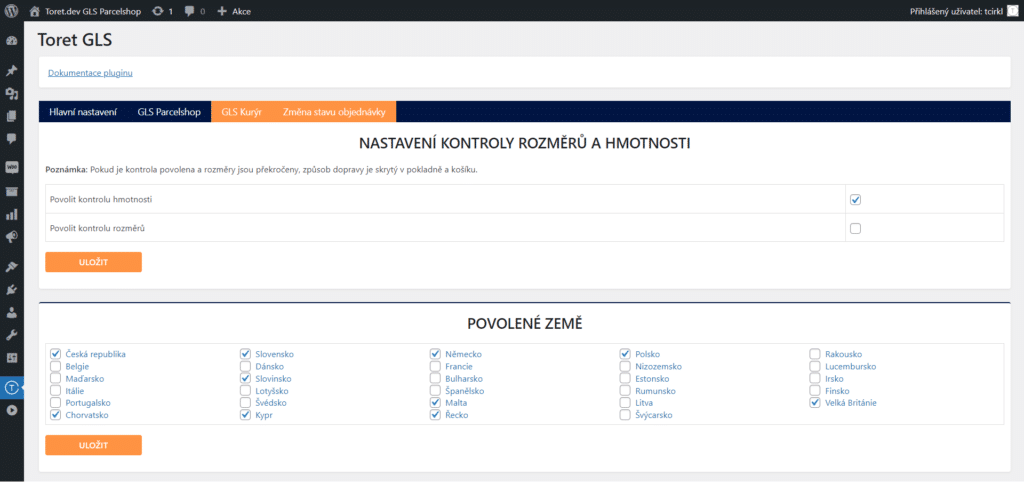Open Comments from the sidebar speech bubble icon
Screen dimensions: 1024x482
(x=11, y=138)
